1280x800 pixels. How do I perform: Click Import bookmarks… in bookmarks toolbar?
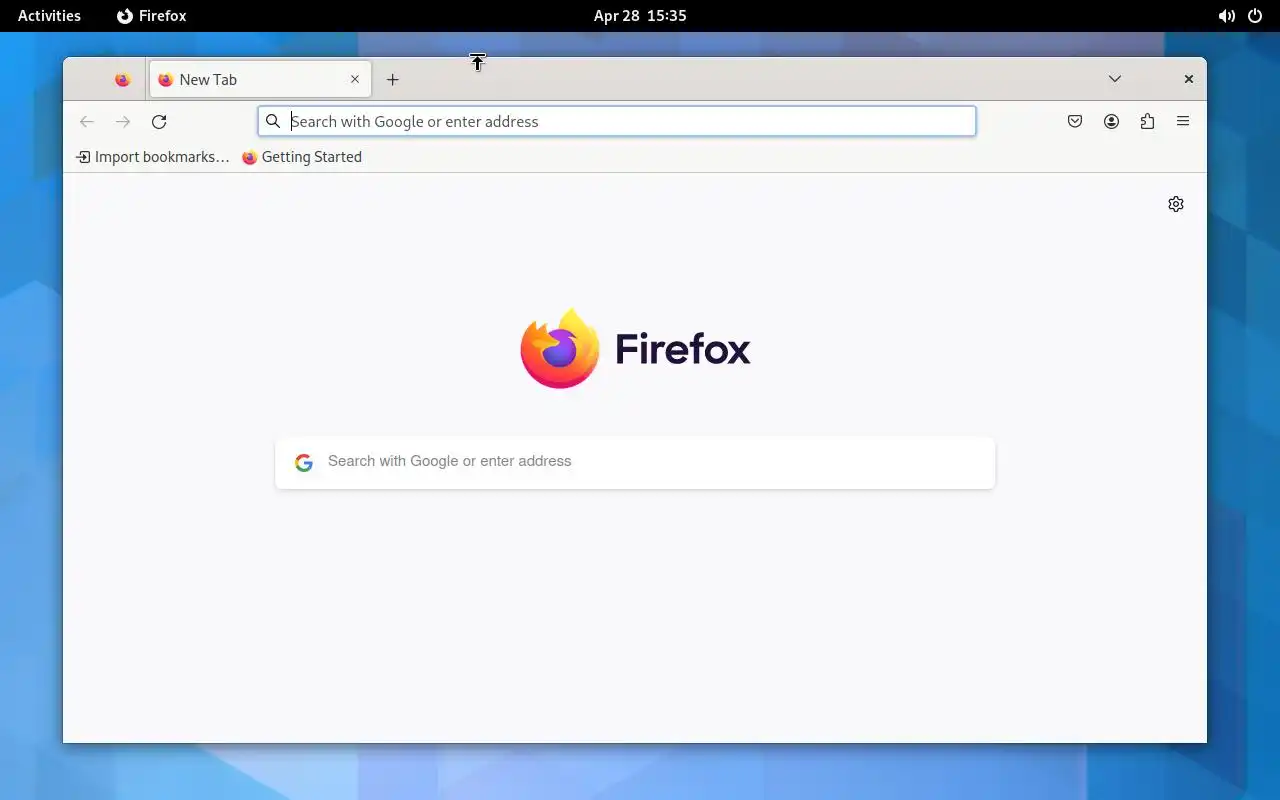[x=153, y=157]
